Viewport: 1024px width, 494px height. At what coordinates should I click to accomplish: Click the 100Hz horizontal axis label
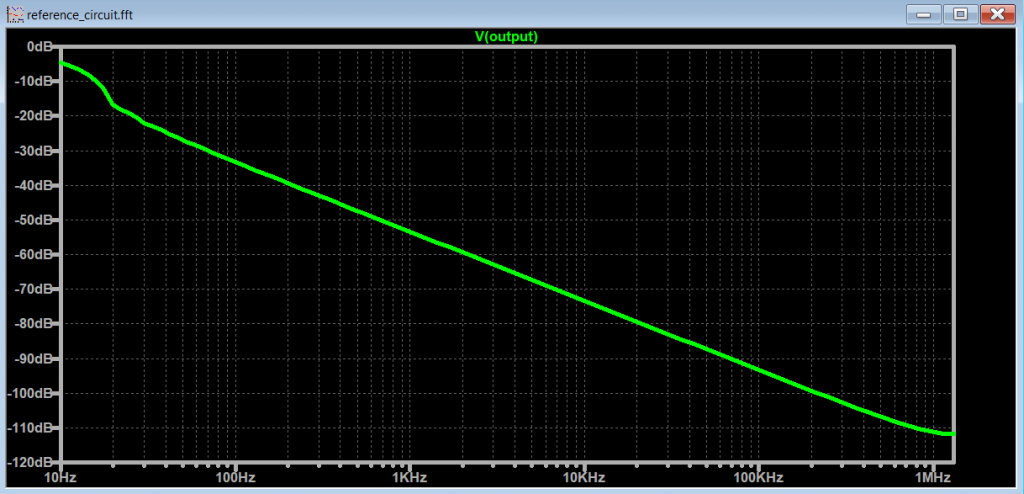click(x=235, y=477)
